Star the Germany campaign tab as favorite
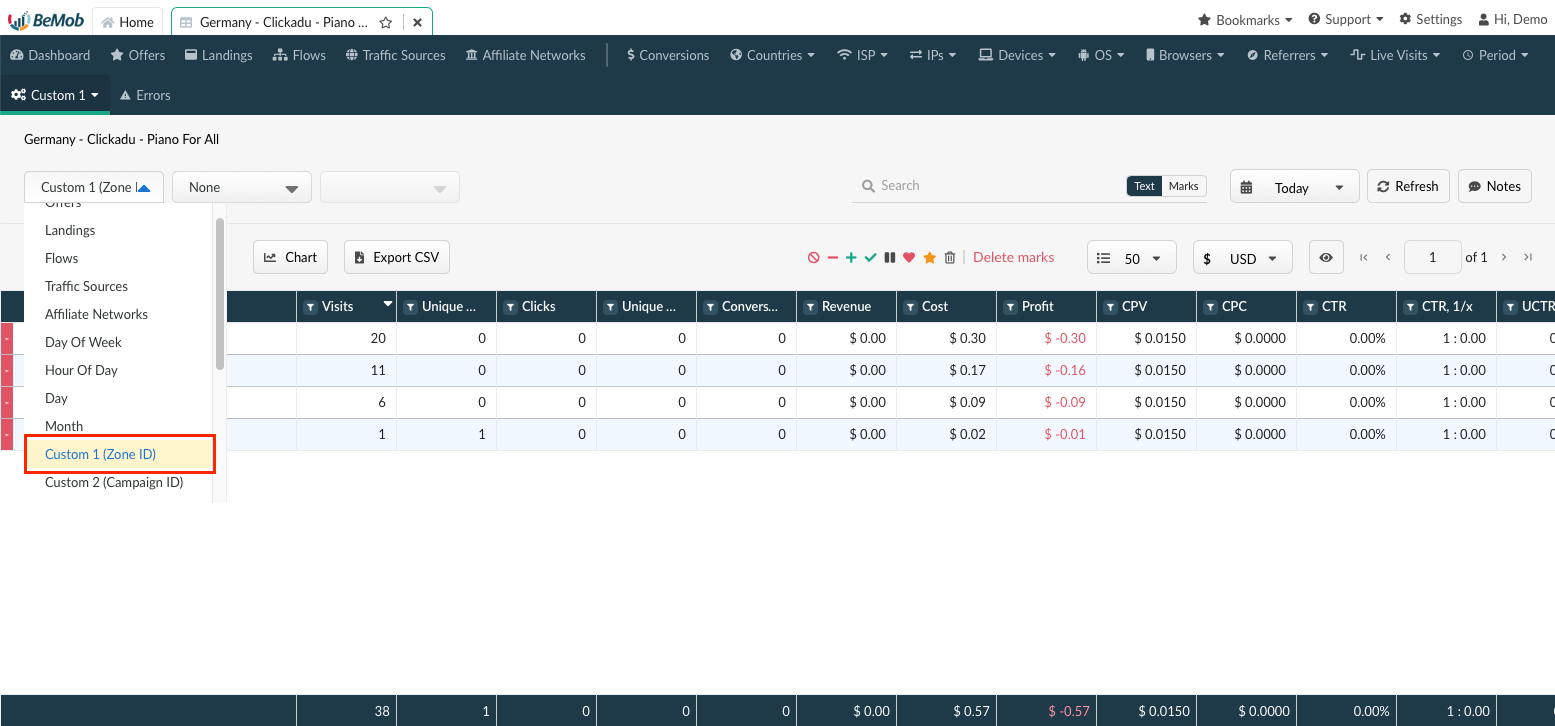Screen dimensions: 1555x726 [386, 22]
